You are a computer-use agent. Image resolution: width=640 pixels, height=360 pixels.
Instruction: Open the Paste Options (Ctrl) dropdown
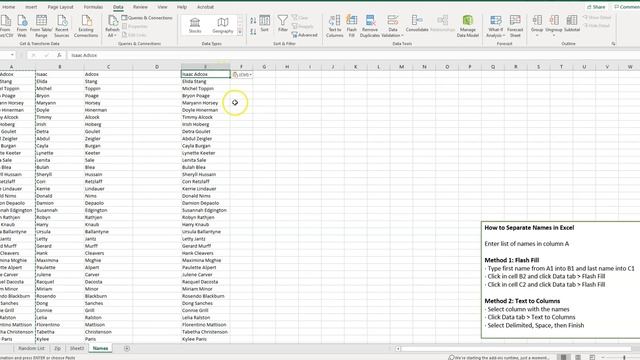(x=242, y=75)
